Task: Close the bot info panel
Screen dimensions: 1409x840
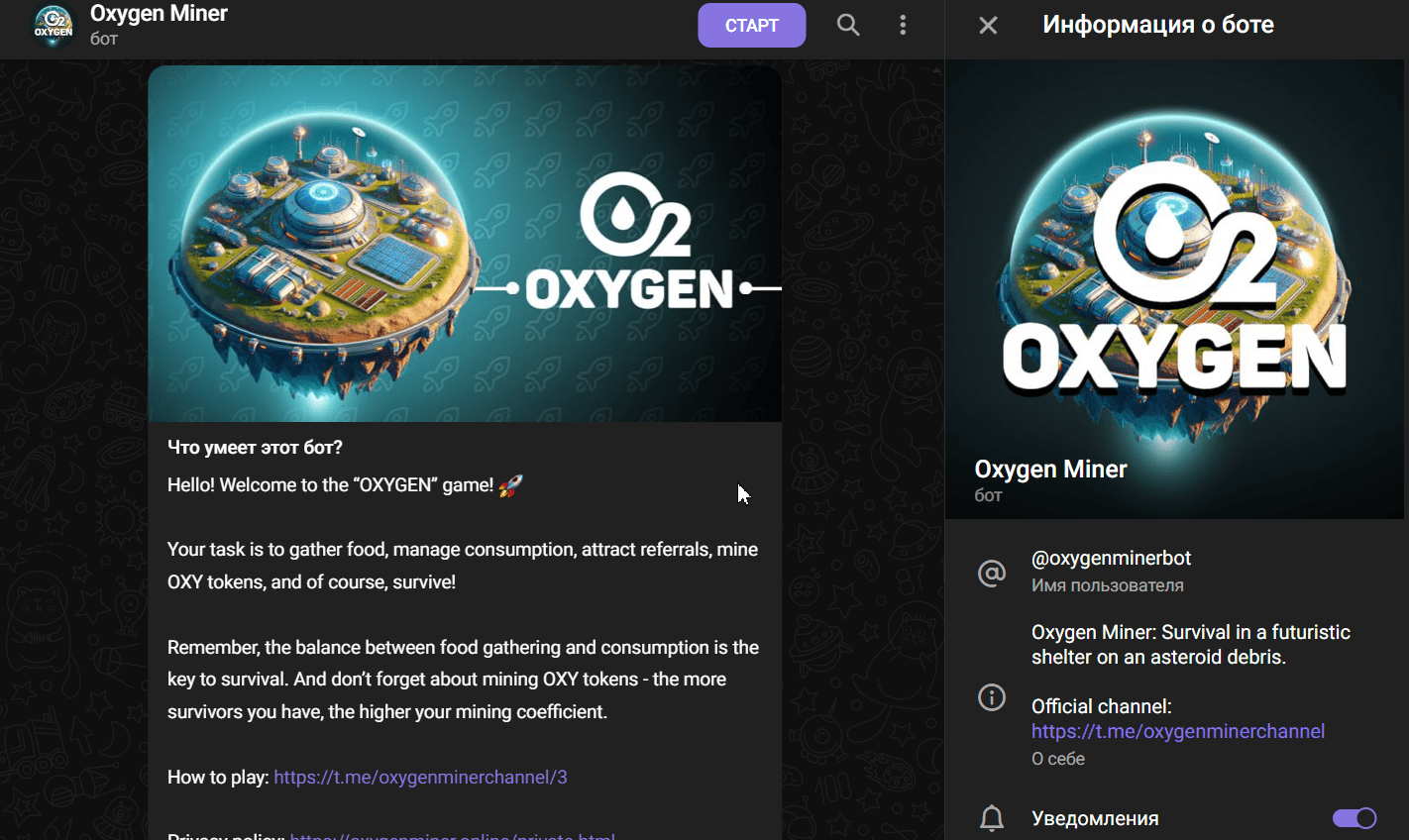Action: click(x=988, y=25)
